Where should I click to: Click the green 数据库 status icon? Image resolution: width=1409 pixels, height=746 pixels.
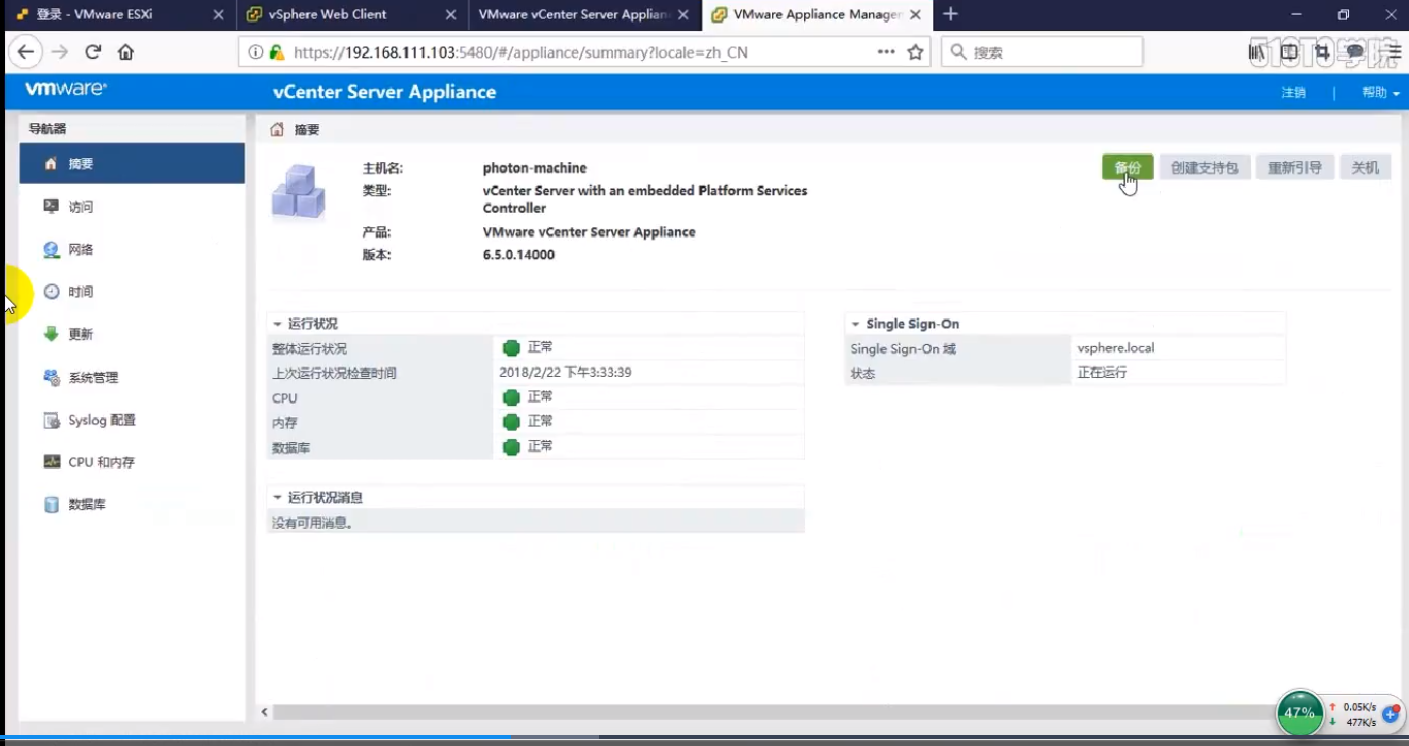point(511,447)
